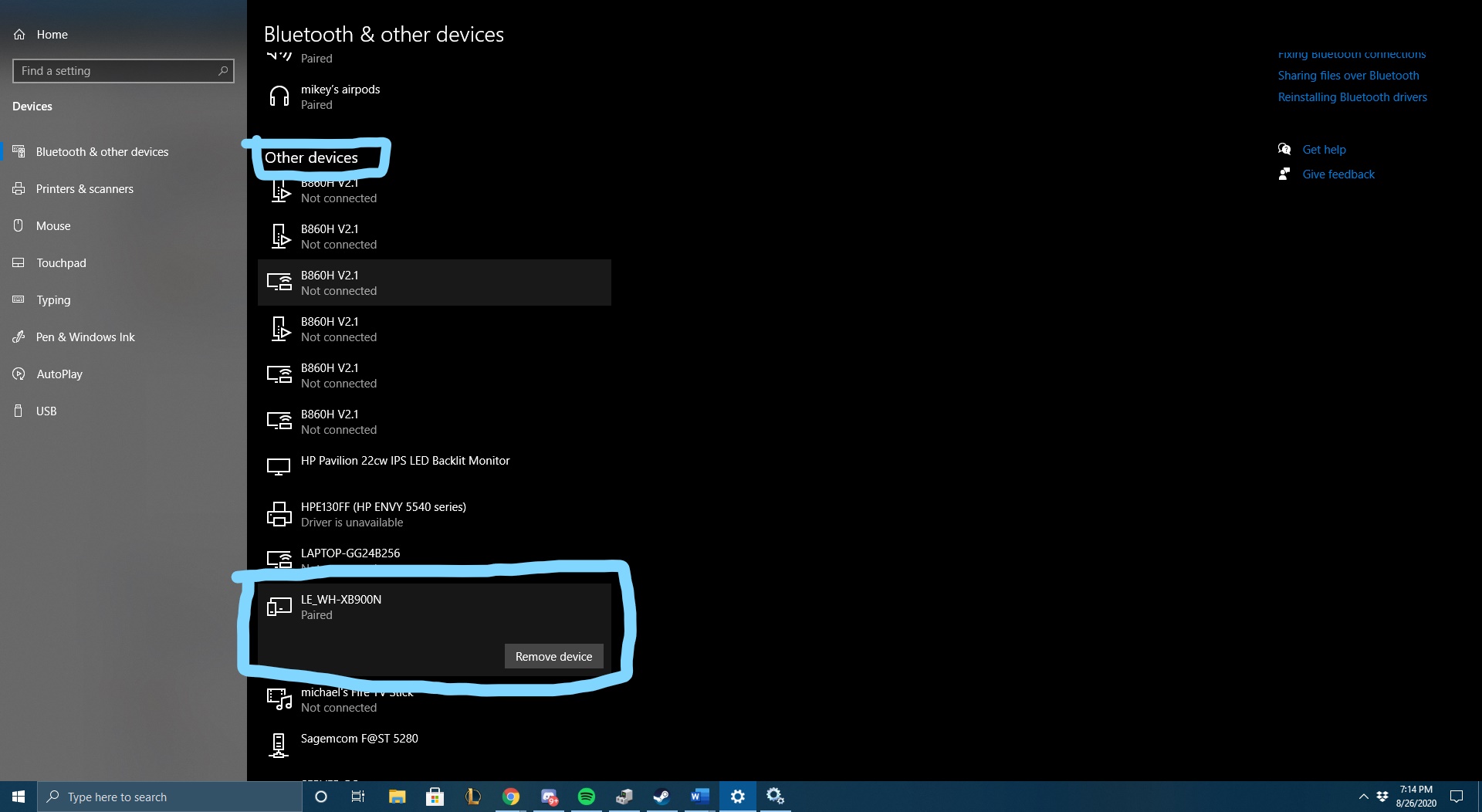The image size is (1482, 812).
Task: Open computer device app left of Steam
Action: pyautogui.click(x=624, y=797)
